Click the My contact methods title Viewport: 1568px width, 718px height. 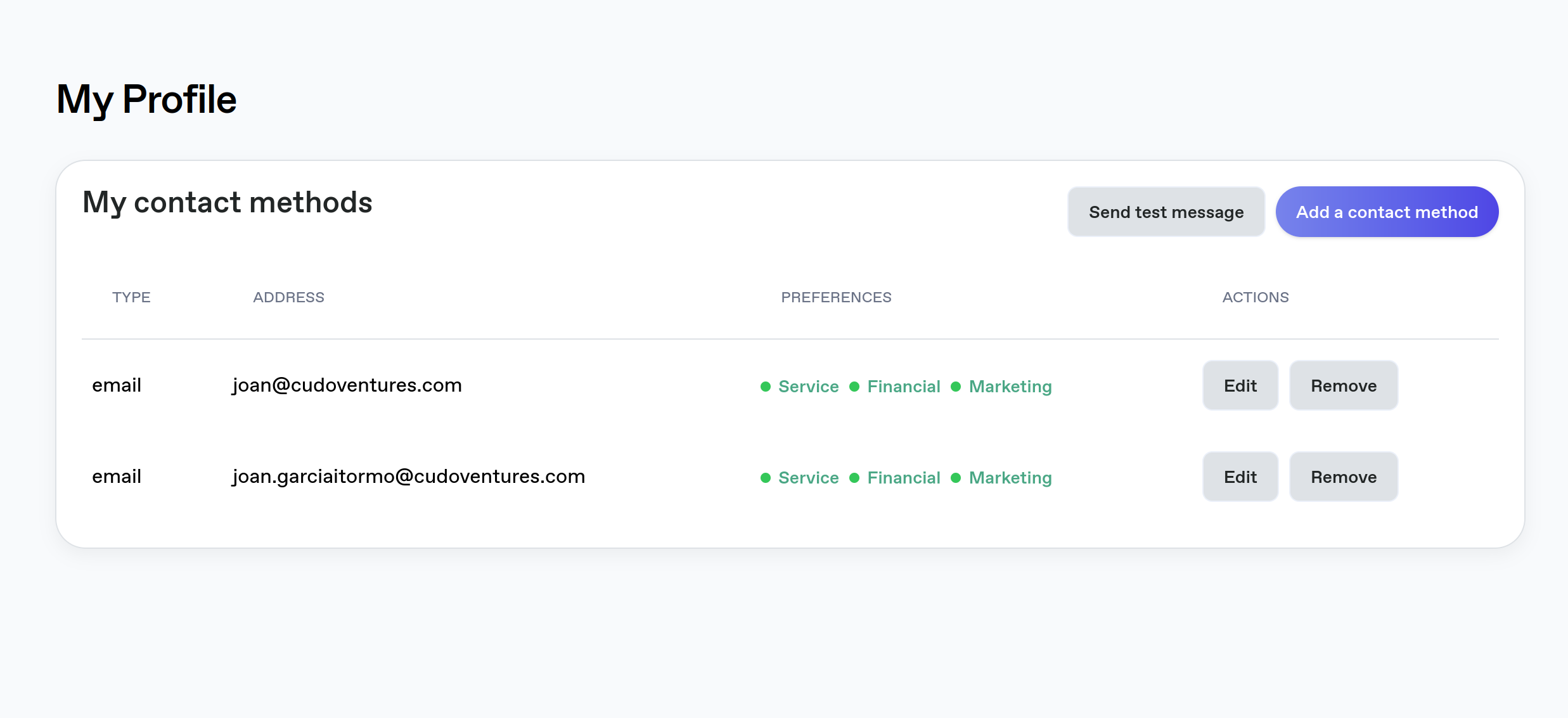coord(227,203)
